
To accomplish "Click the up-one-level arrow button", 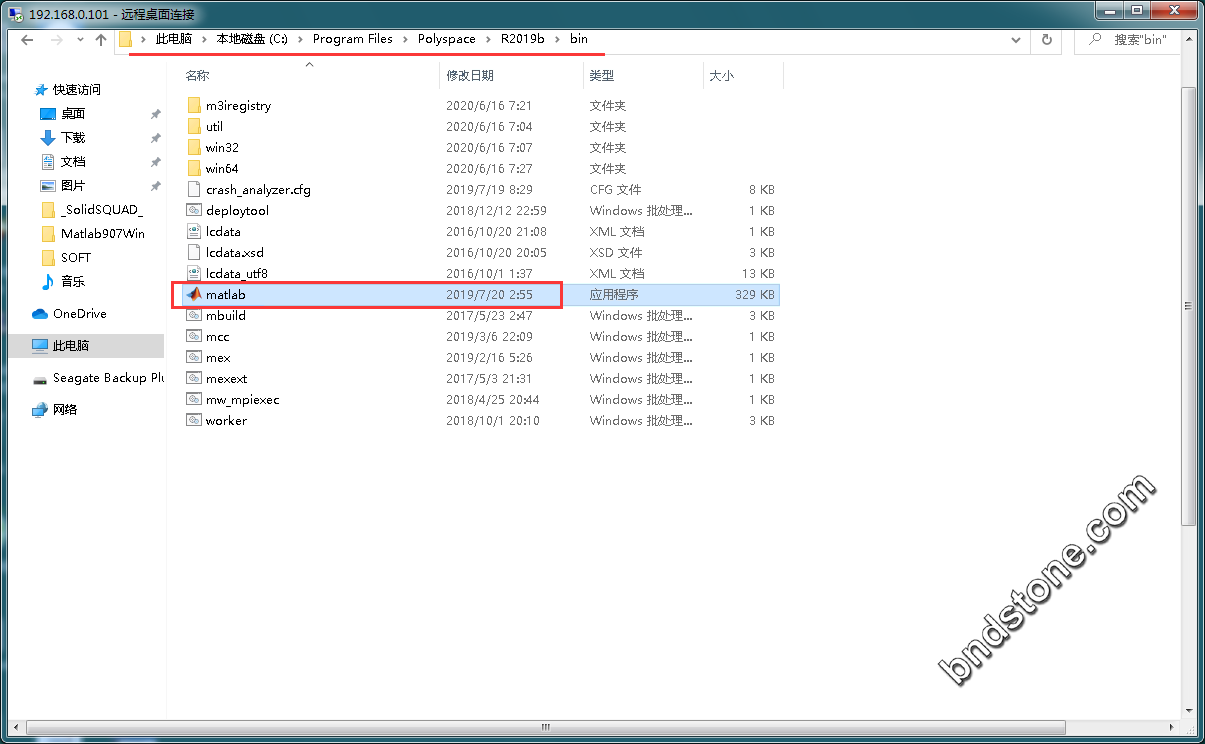I will click(x=101, y=40).
